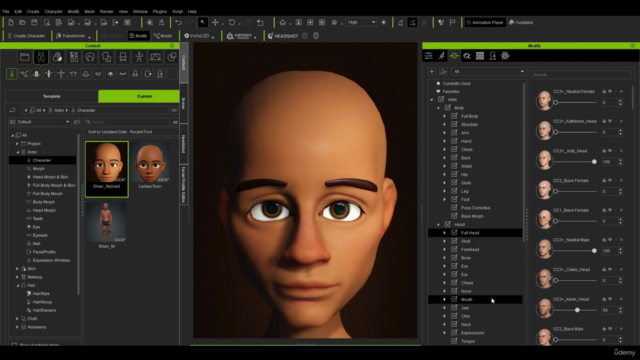
Task: Select the Modify panel Morph icon
Action: pos(454,56)
